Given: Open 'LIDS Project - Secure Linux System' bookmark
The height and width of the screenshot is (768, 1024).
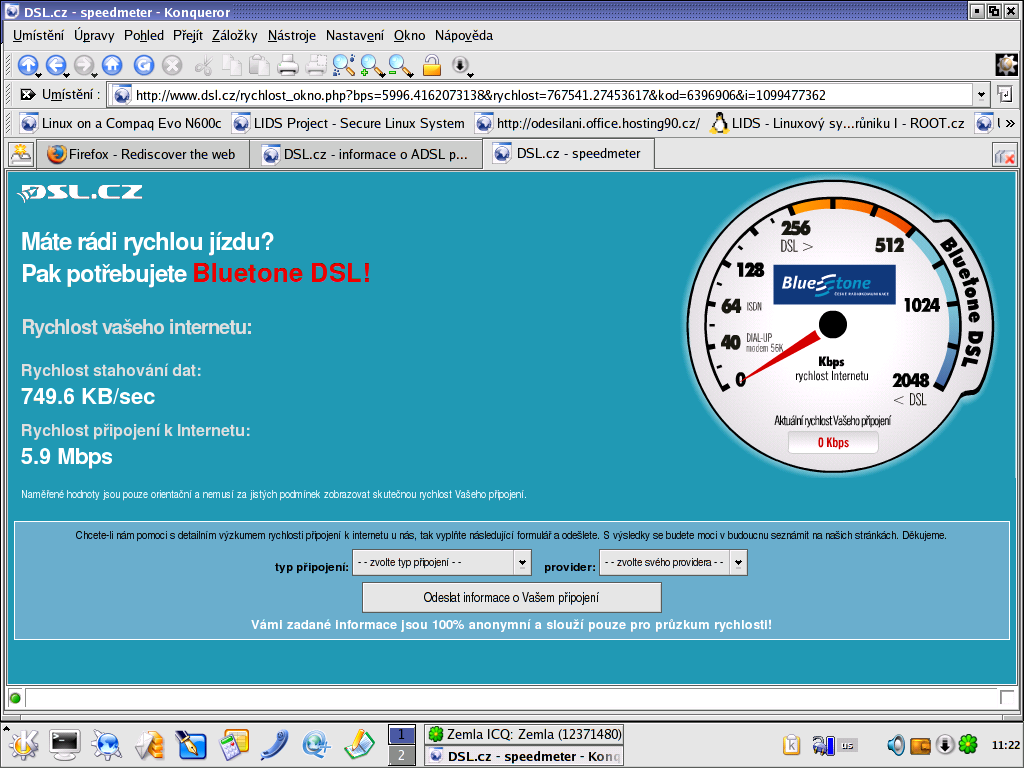Looking at the screenshot, I should click(349, 123).
